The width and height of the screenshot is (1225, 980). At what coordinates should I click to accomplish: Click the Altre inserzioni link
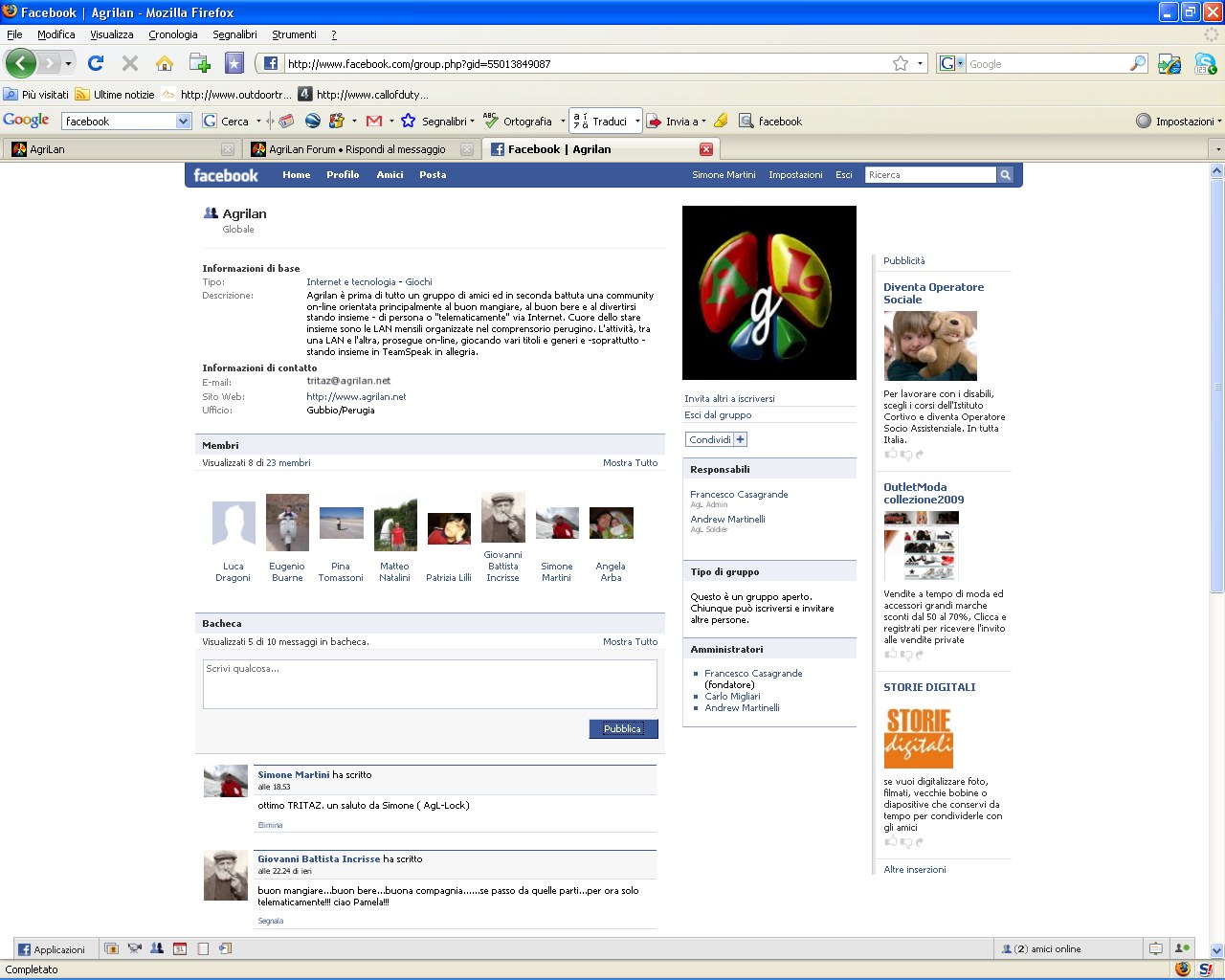pos(914,870)
